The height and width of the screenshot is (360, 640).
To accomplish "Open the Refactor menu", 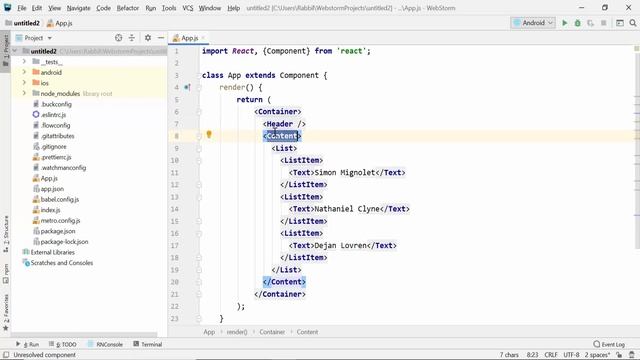I will [128, 8].
